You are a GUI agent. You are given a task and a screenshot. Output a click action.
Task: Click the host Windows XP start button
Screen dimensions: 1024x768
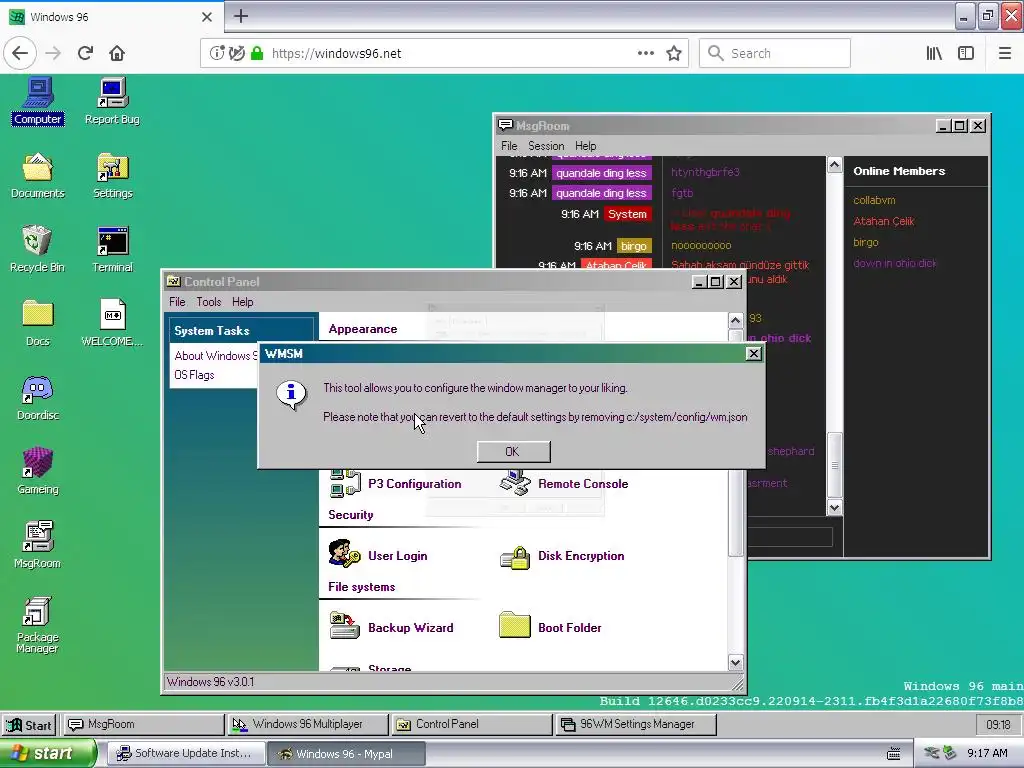coord(47,753)
